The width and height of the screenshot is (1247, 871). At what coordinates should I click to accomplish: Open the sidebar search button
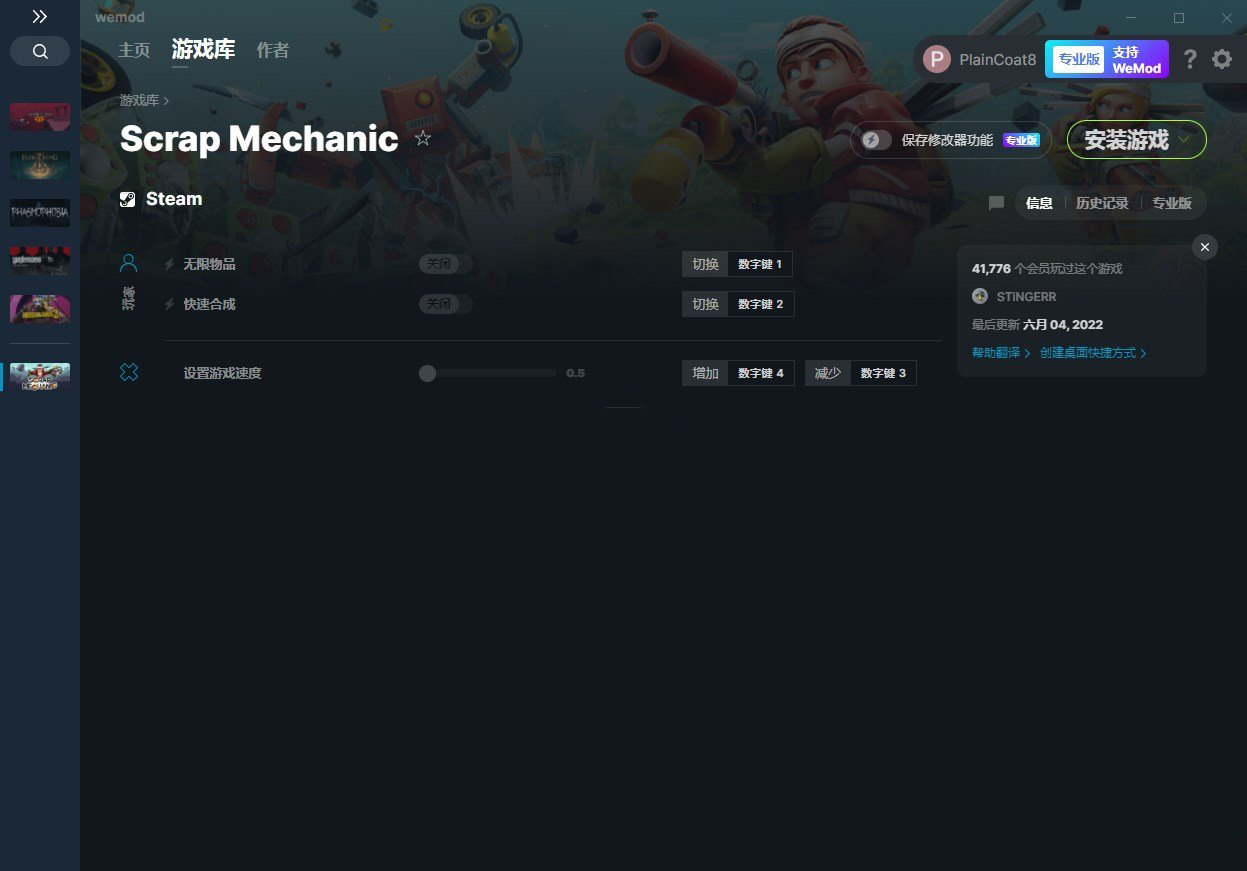[x=40, y=52]
